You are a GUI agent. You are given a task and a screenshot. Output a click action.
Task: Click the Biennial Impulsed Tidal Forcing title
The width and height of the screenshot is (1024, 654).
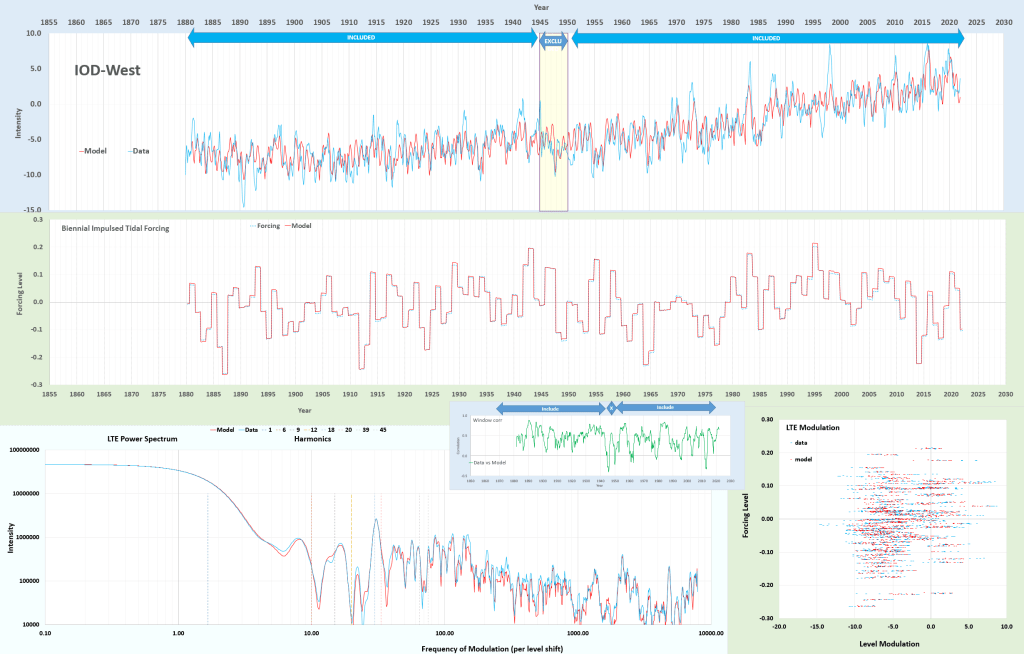(115, 228)
